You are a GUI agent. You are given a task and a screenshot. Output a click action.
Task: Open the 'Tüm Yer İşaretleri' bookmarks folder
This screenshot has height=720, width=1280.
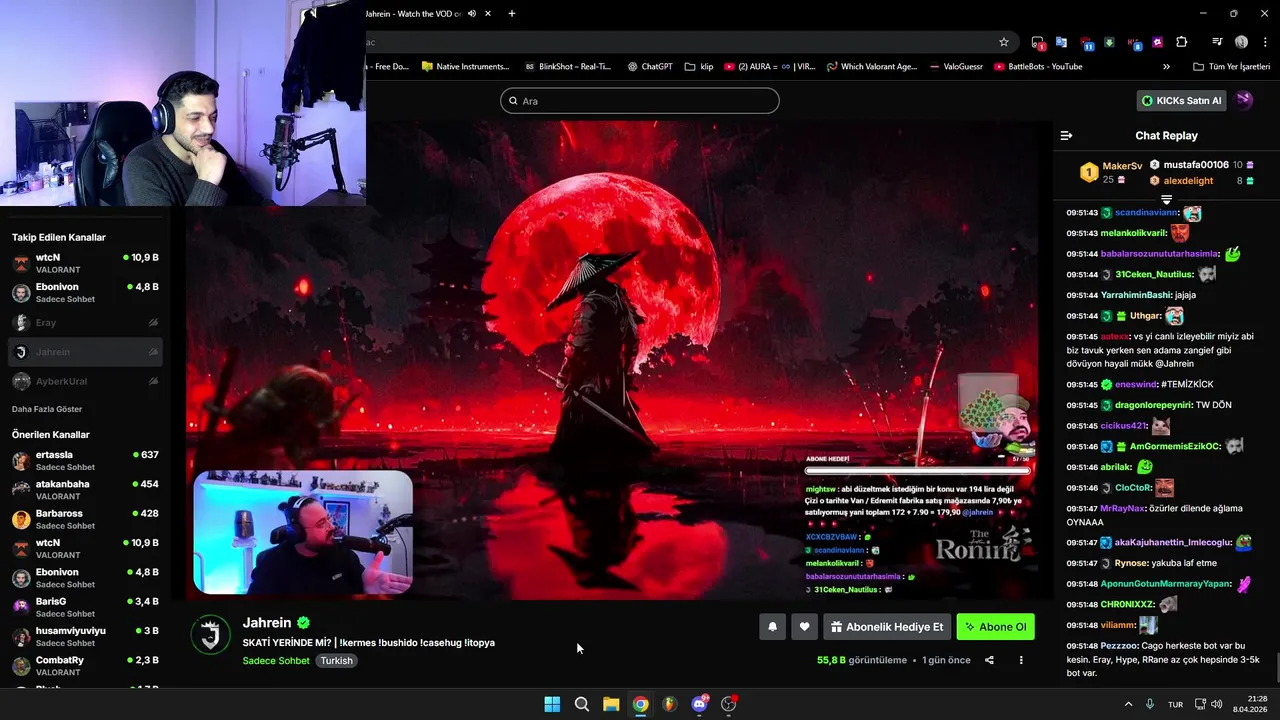(x=1231, y=67)
